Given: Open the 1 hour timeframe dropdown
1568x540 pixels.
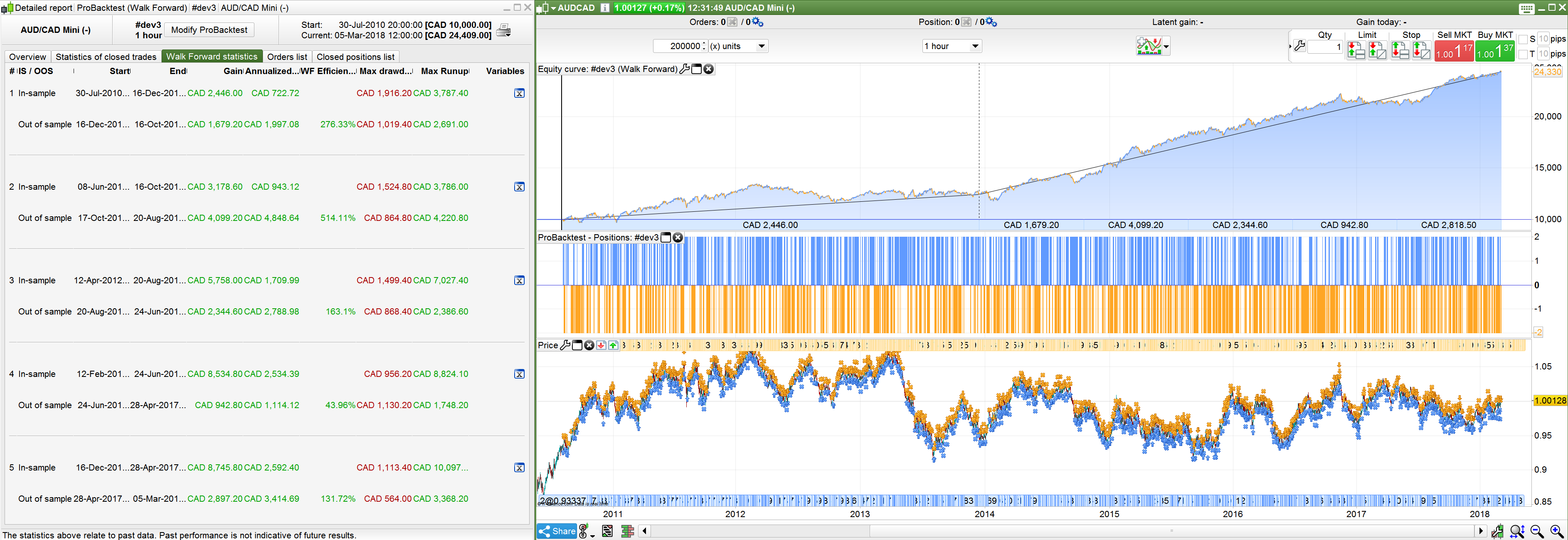Looking at the screenshot, I should [x=974, y=46].
